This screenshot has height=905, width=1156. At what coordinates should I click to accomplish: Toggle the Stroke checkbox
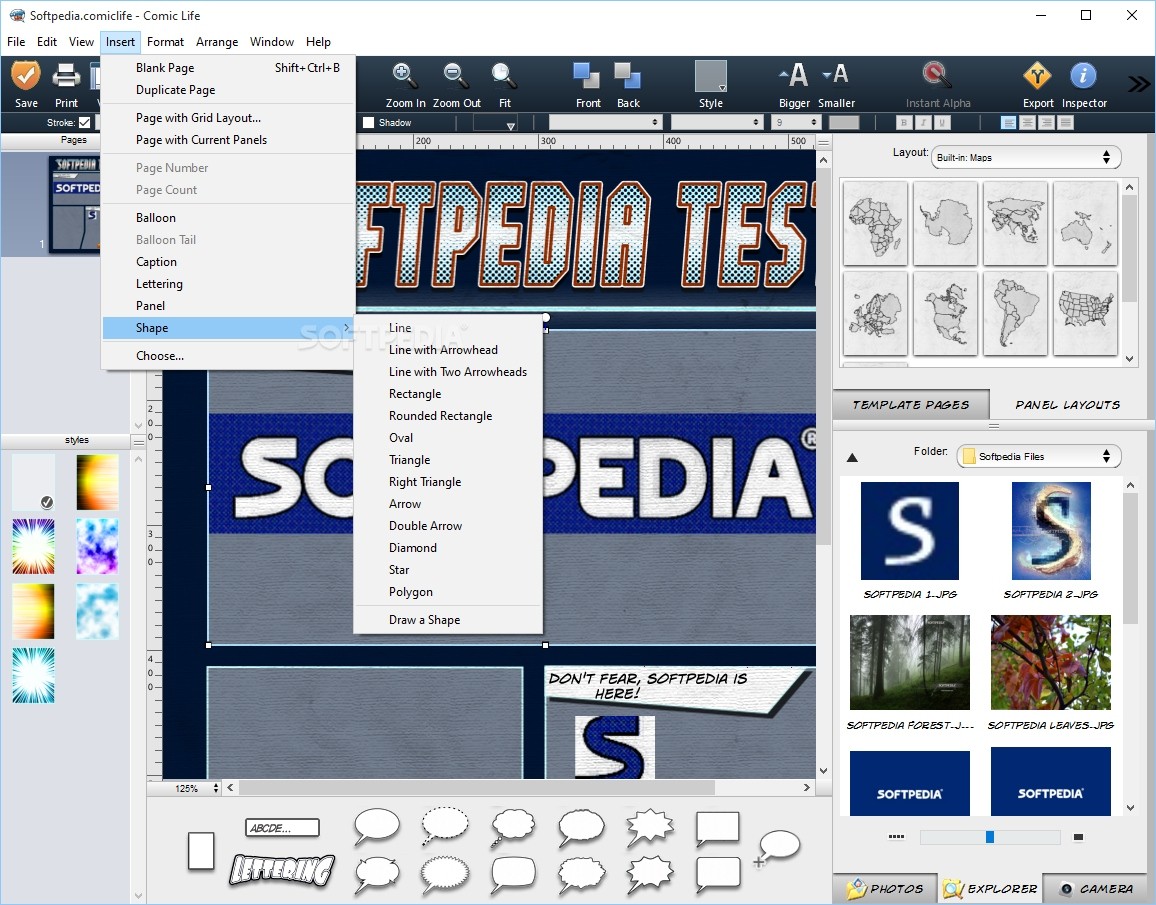coord(85,122)
